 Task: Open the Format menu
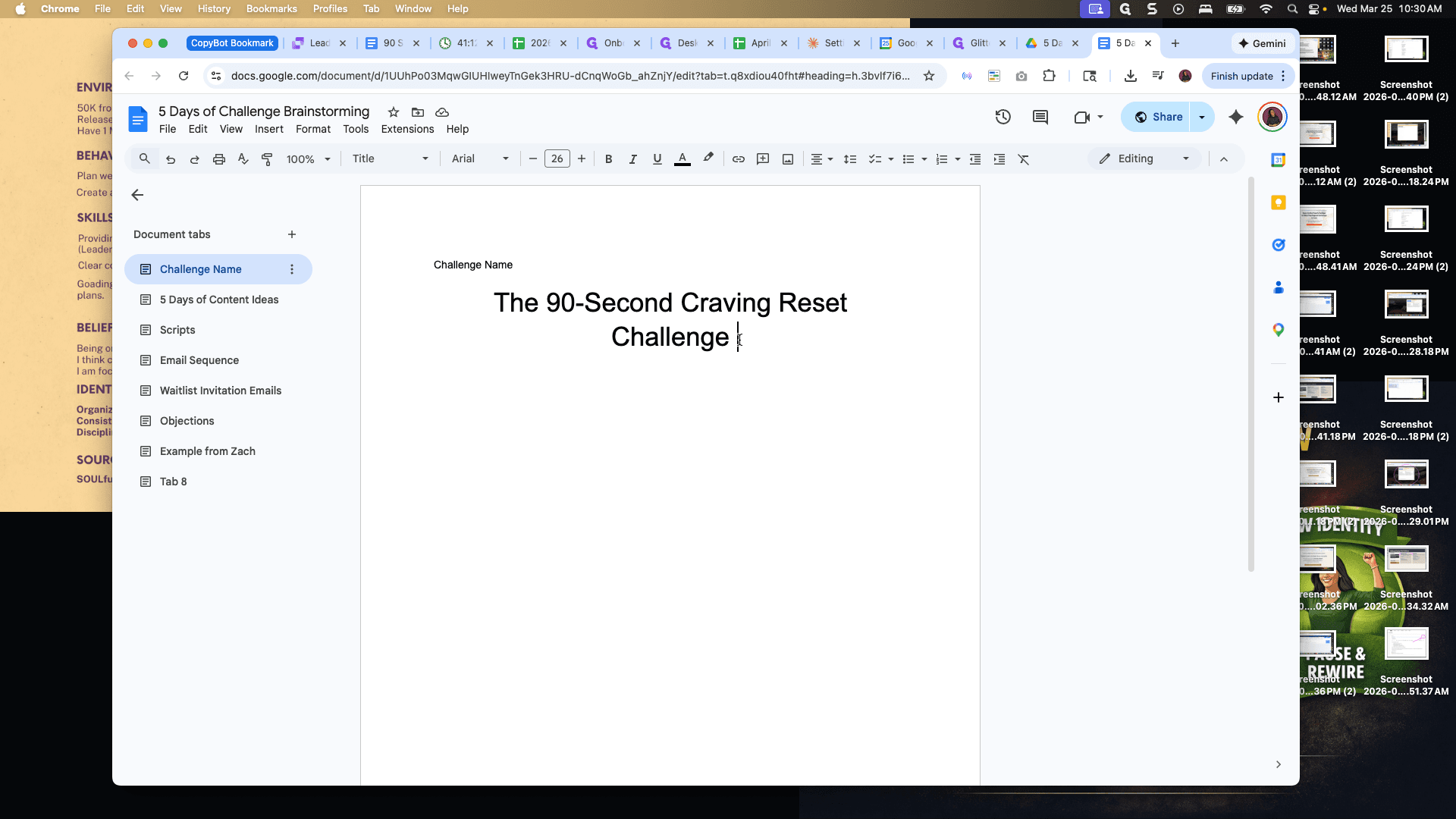313,129
